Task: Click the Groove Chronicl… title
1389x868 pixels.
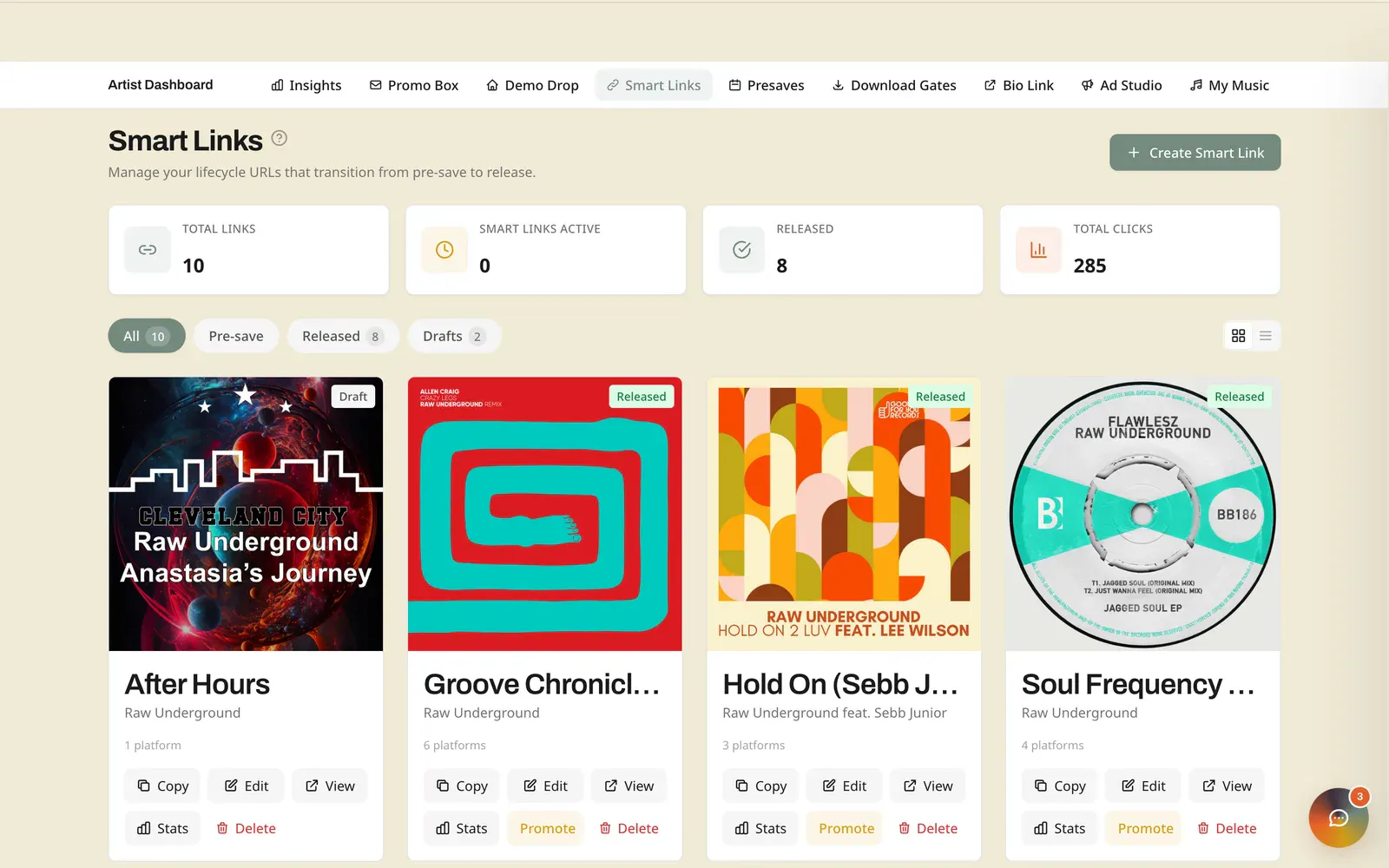Action: [x=542, y=684]
